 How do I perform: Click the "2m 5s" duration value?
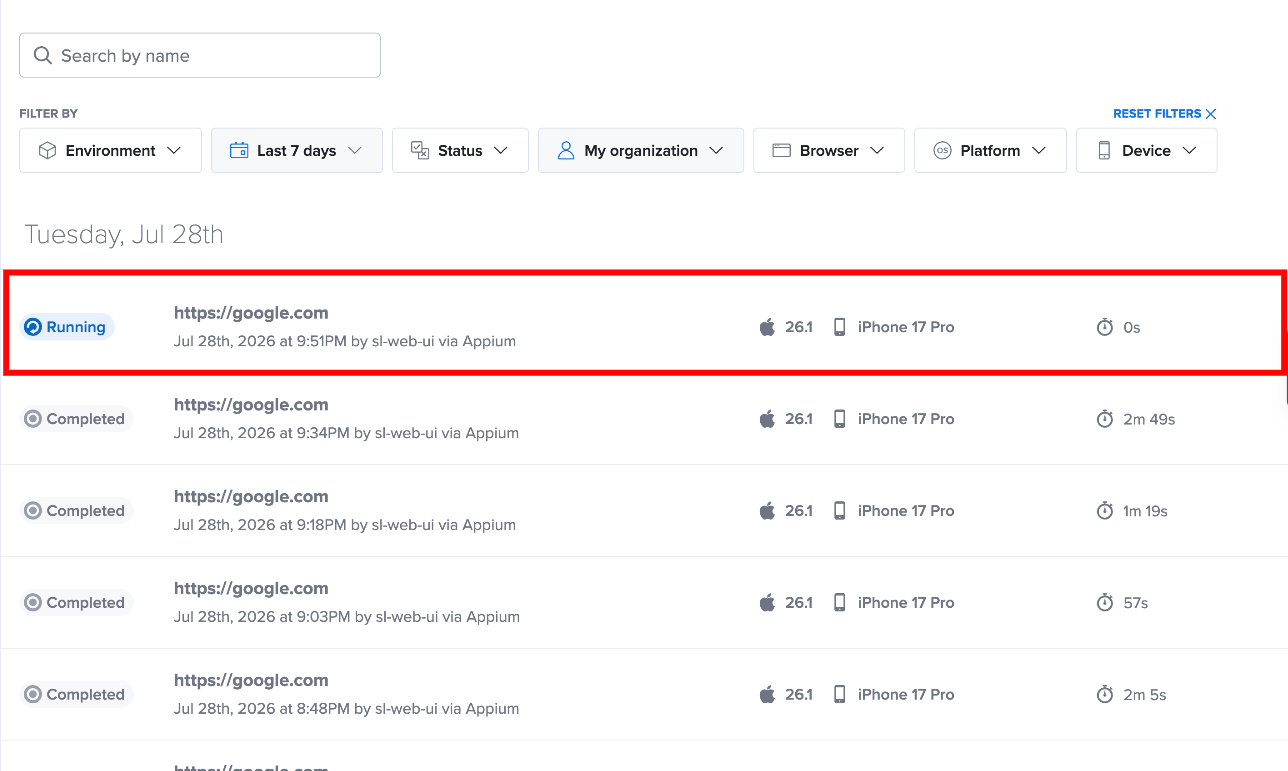click(x=1145, y=695)
